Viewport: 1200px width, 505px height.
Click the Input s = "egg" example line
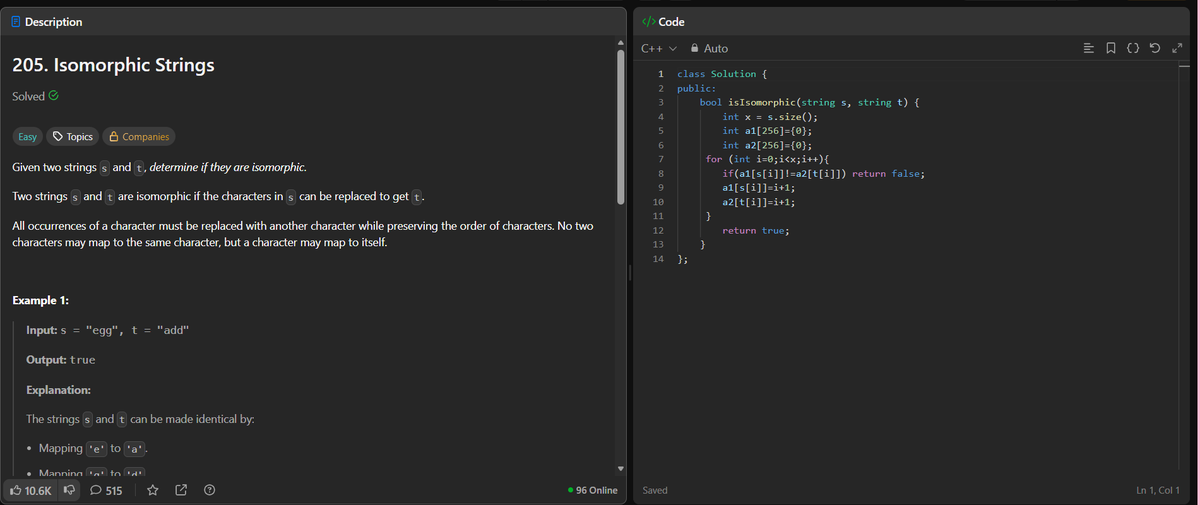[x=107, y=330]
